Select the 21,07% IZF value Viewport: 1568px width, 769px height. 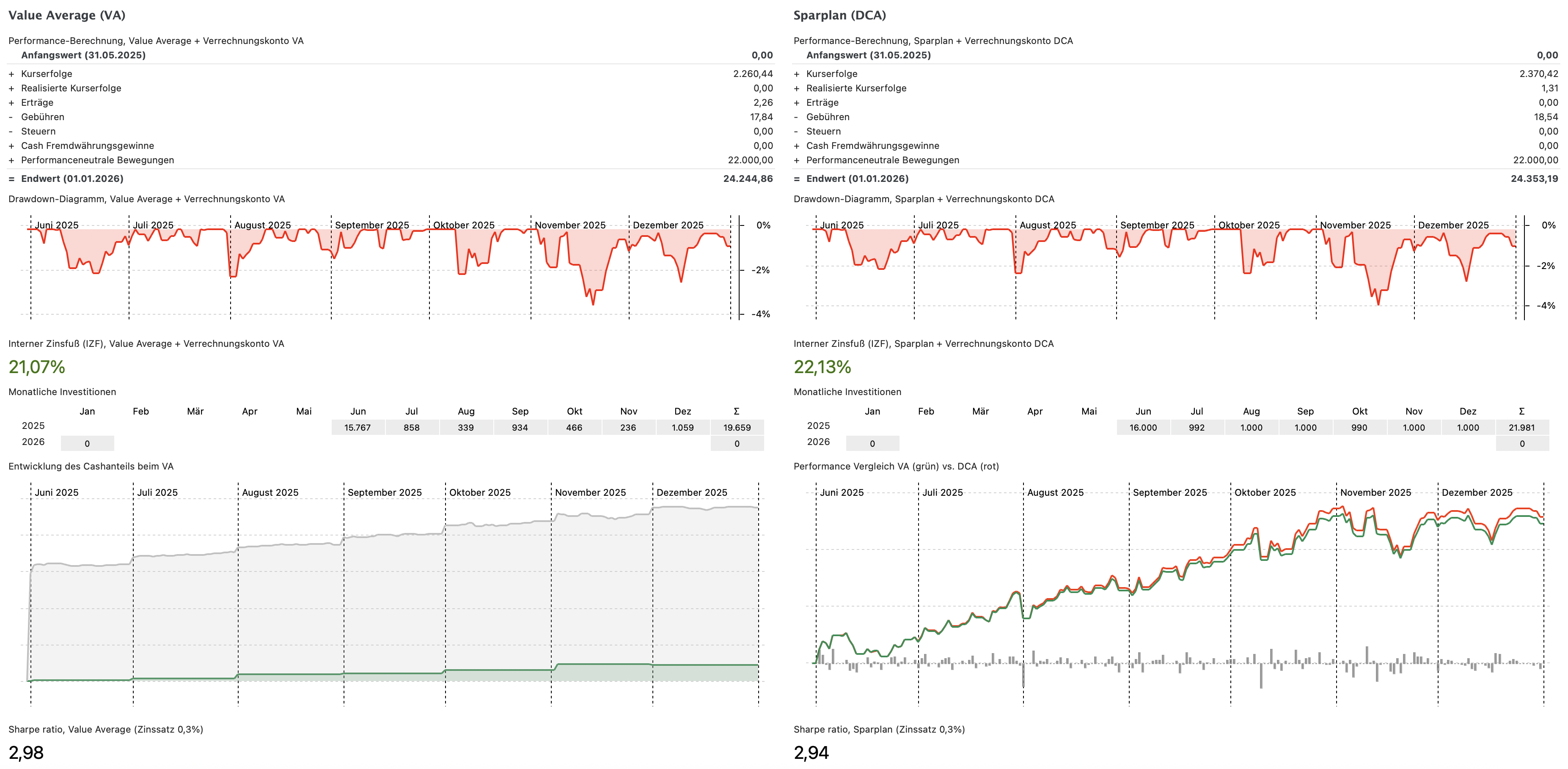36,367
